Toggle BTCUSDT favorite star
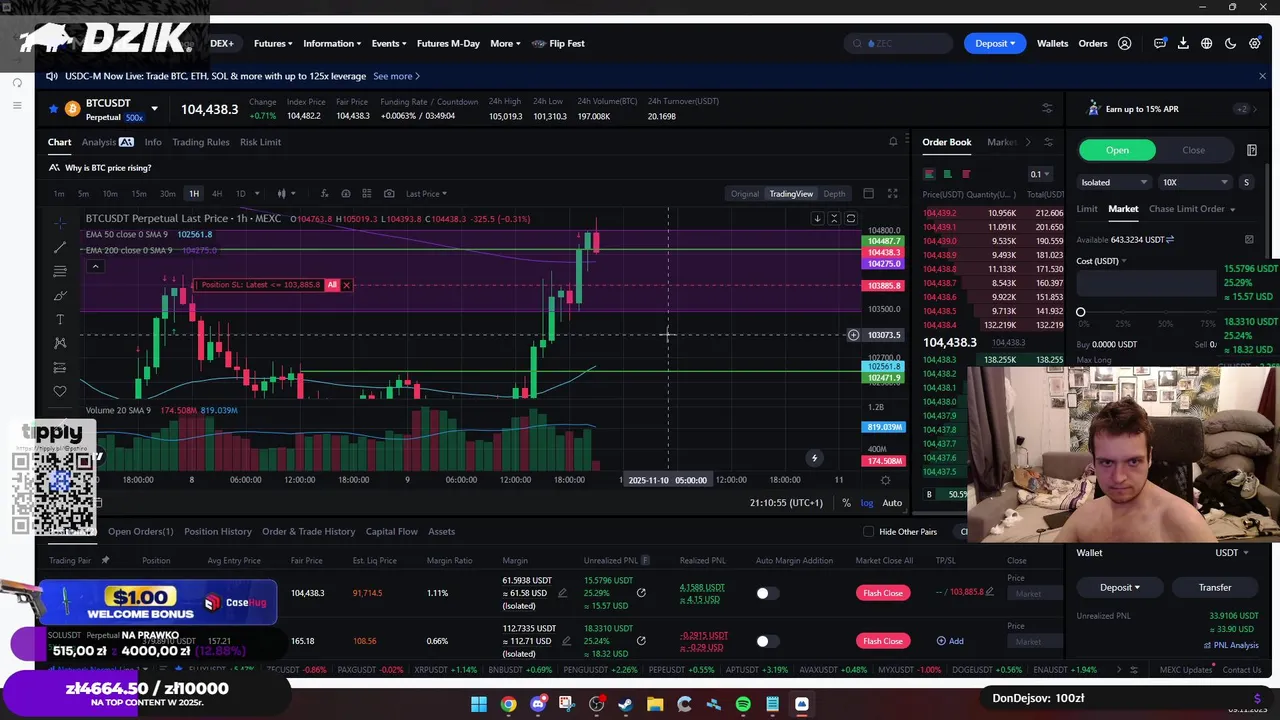The image size is (1280, 720). tap(54, 108)
